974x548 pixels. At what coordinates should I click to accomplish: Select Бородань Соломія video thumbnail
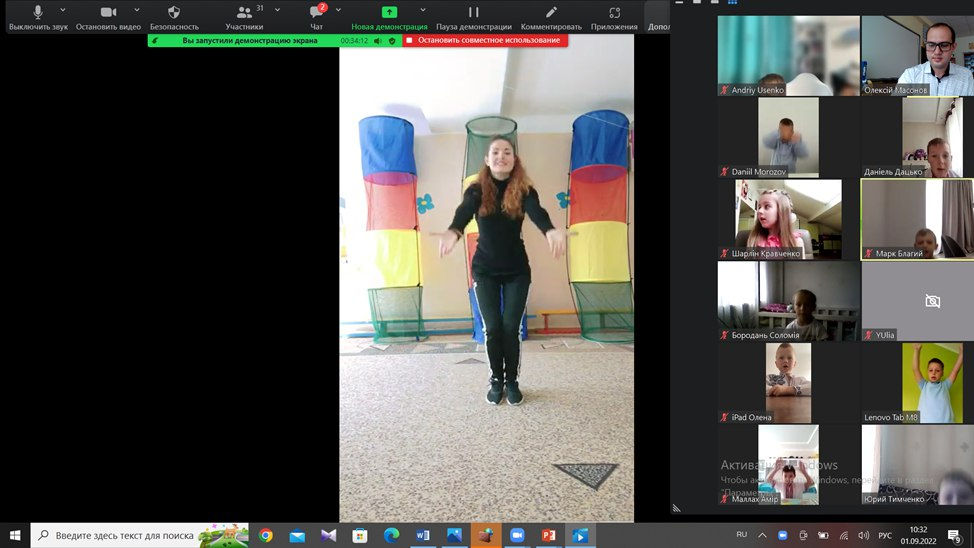coord(788,301)
